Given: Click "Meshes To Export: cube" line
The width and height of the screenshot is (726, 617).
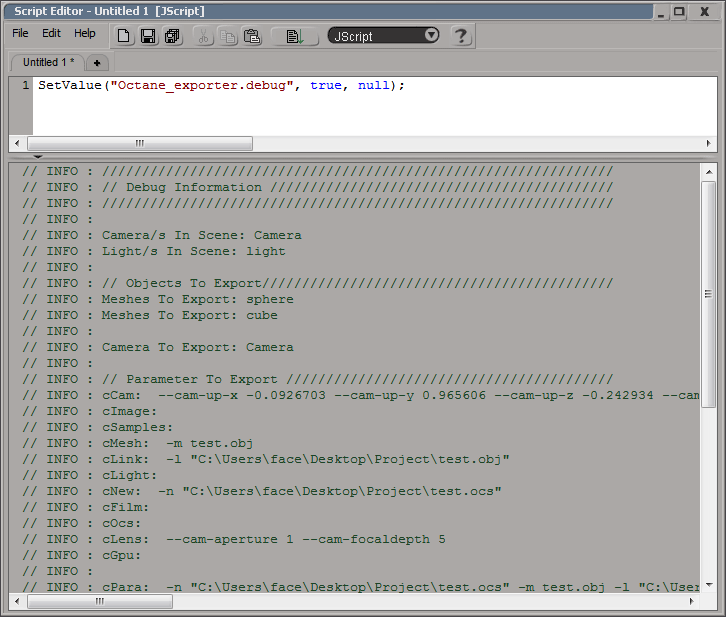Looking at the screenshot, I should tap(150, 315).
